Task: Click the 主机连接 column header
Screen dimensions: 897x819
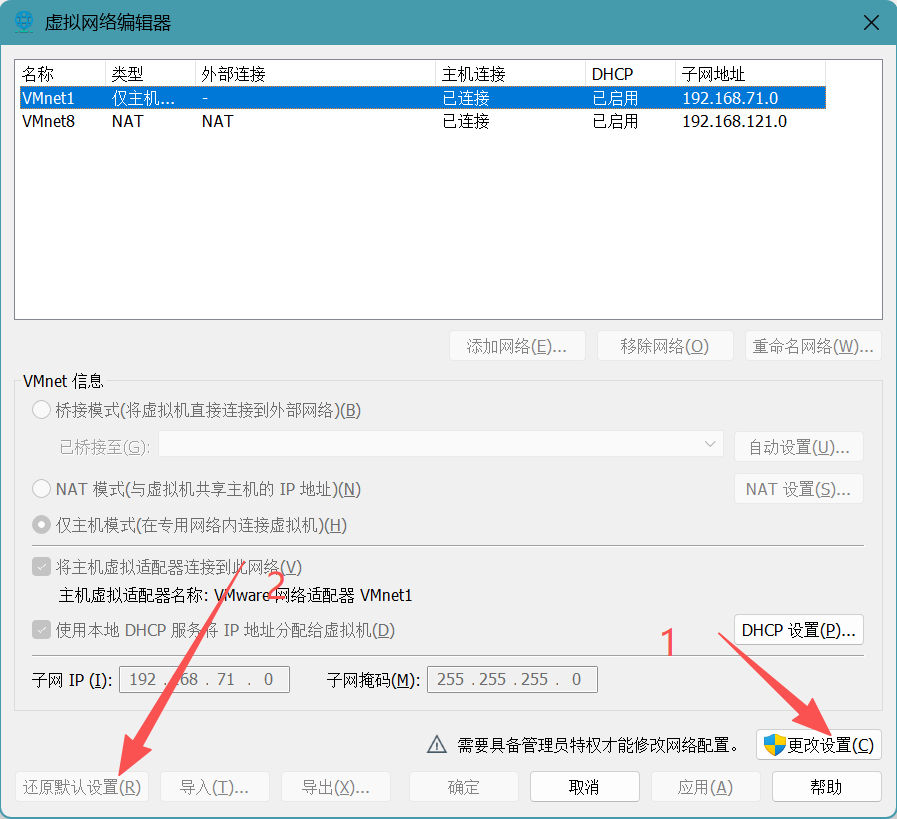Action: tap(510, 74)
